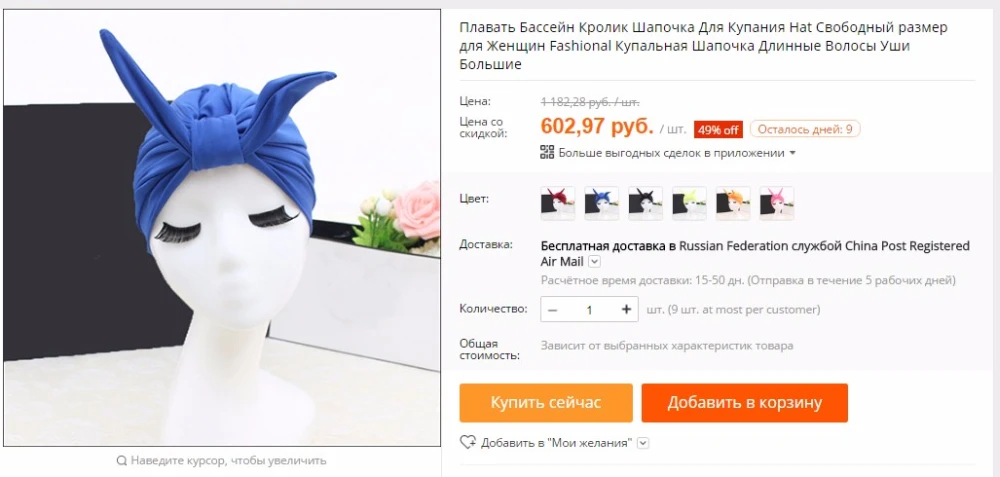Click the '49% off' discount badge
1000x477 pixels.
(x=718, y=129)
